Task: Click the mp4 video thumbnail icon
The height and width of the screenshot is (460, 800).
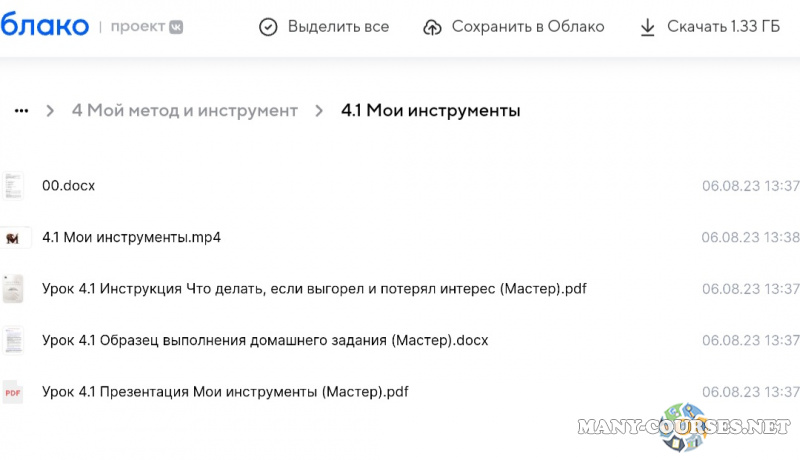Action: coord(13,238)
